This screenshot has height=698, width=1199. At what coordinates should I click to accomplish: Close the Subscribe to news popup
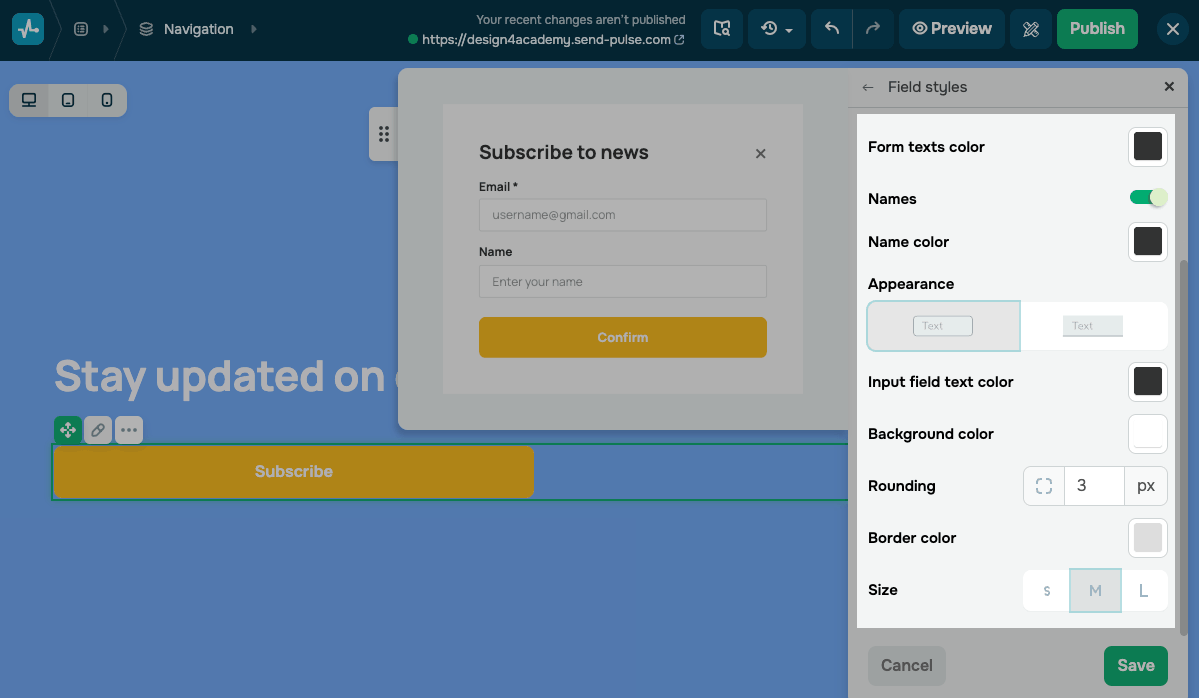pos(760,154)
